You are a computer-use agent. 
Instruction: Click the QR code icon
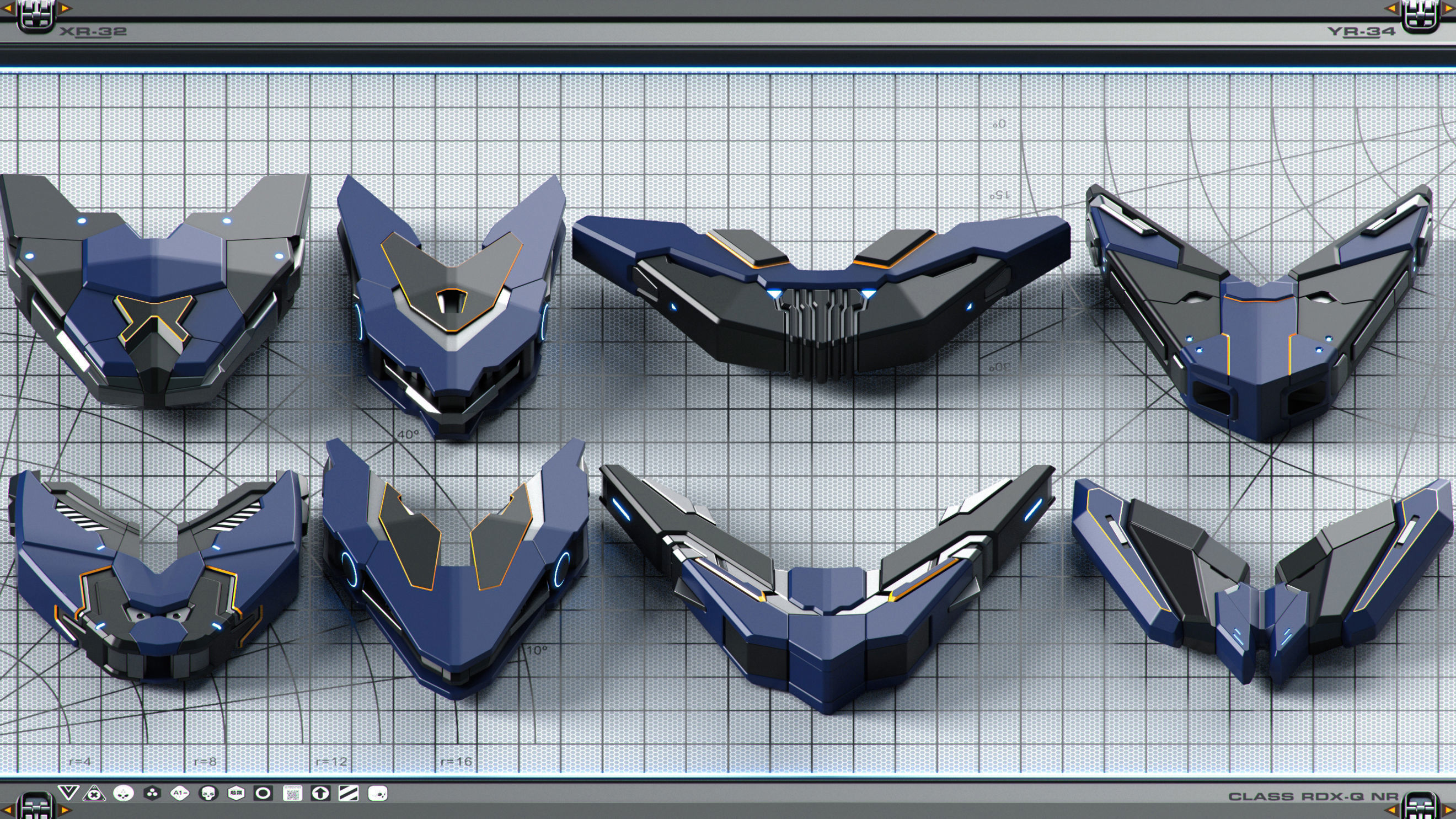tap(292, 794)
